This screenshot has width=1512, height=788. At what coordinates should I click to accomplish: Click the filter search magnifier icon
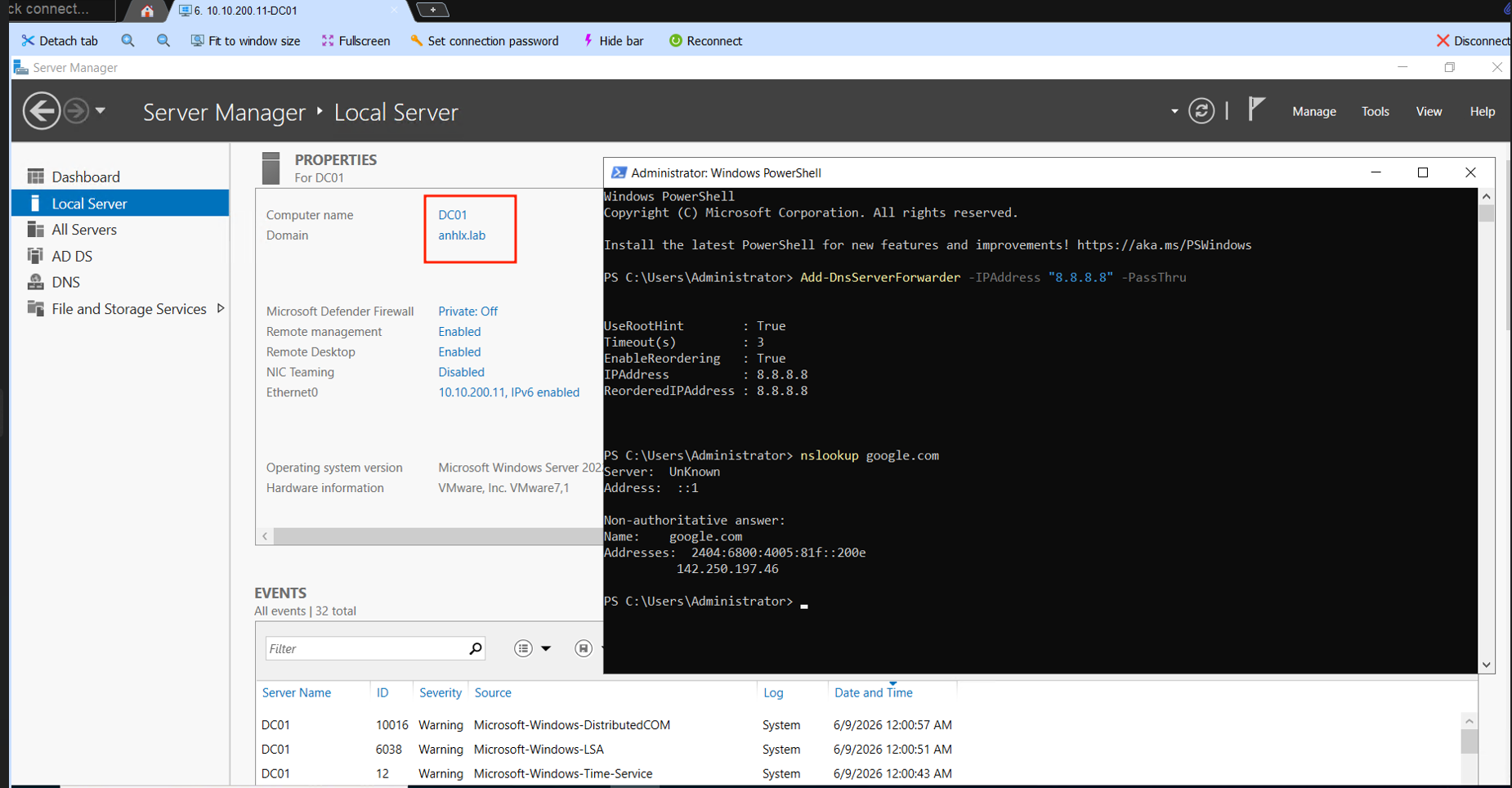click(x=476, y=648)
